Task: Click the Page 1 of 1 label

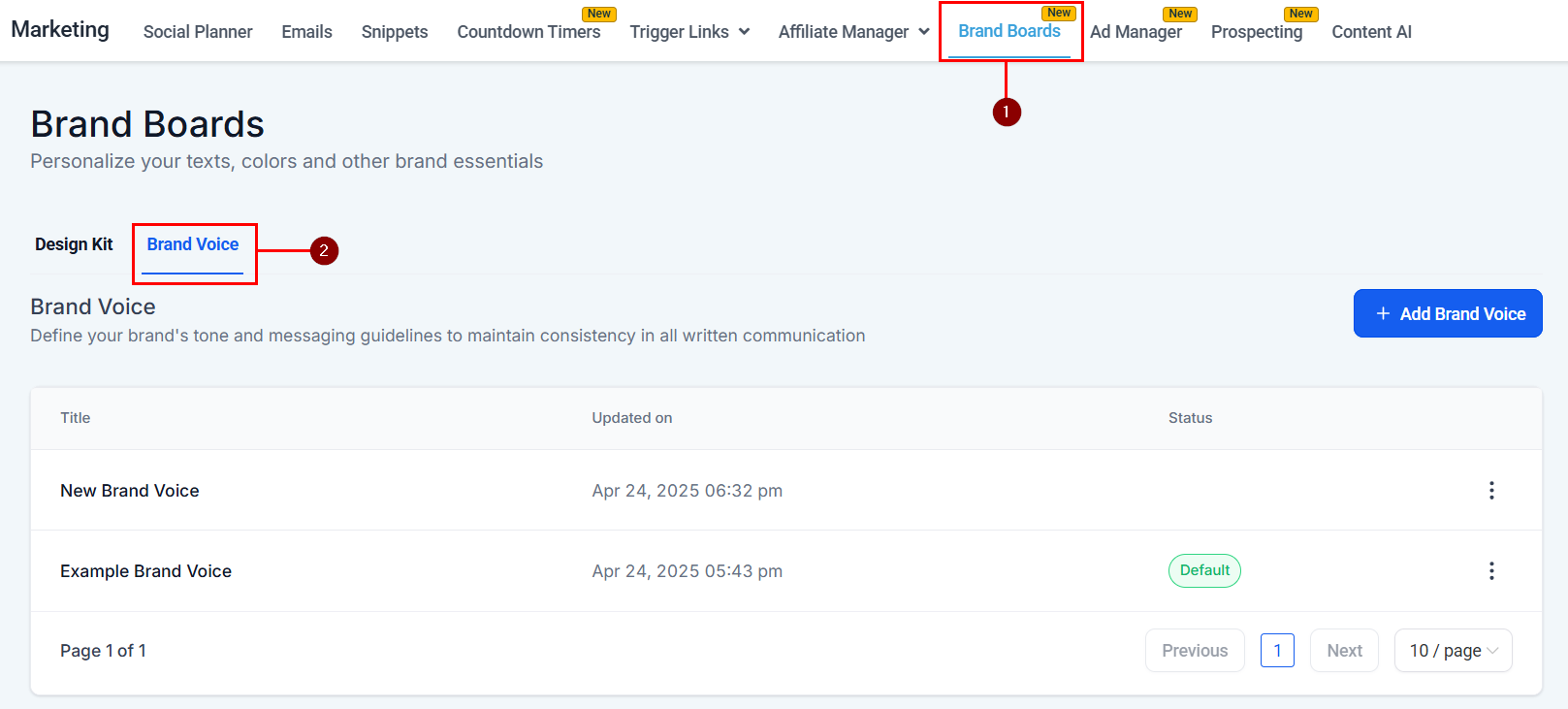Action: (x=103, y=651)
